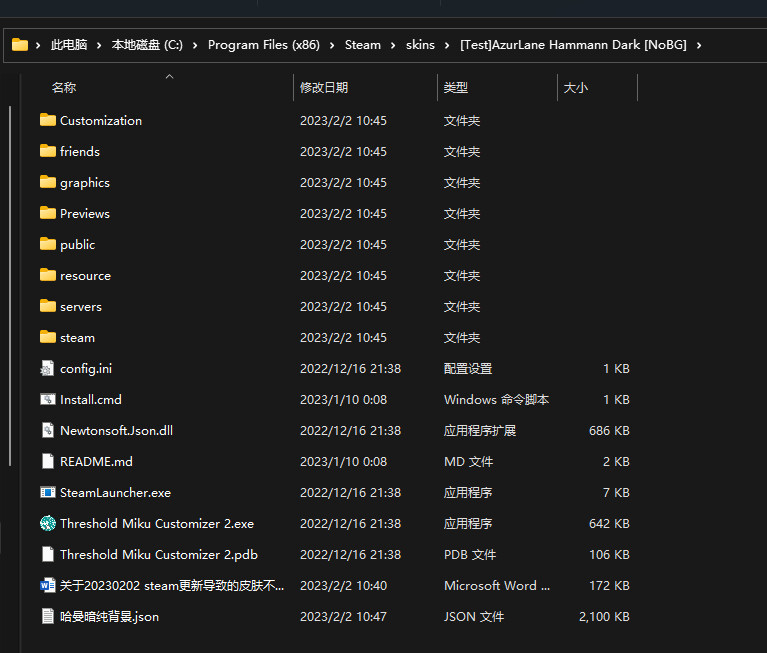The width and height of the screenshot is (767, 653).
Task: Sort by 名称 column header
Action: point(64,88)
